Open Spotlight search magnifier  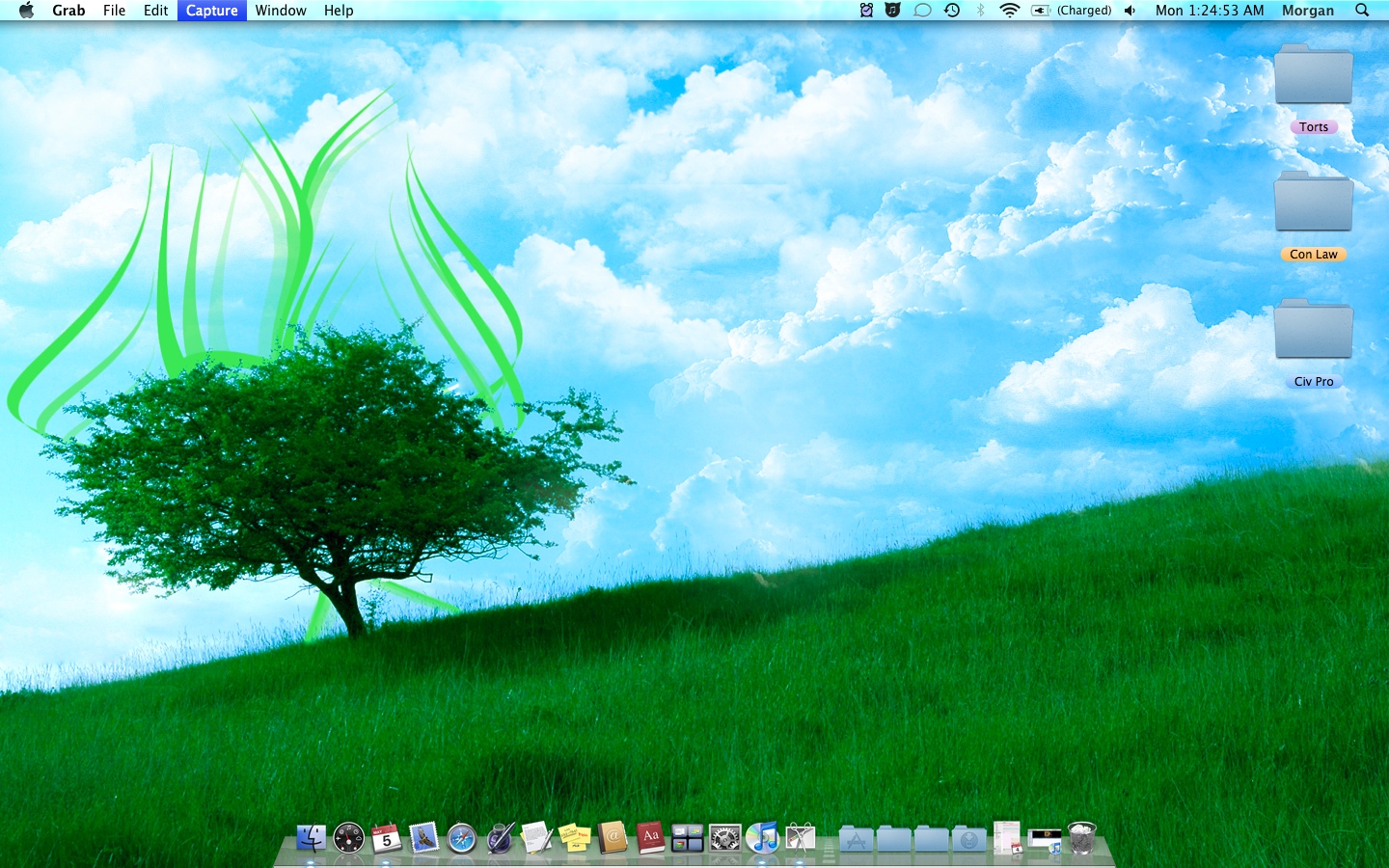(1362, 11)
